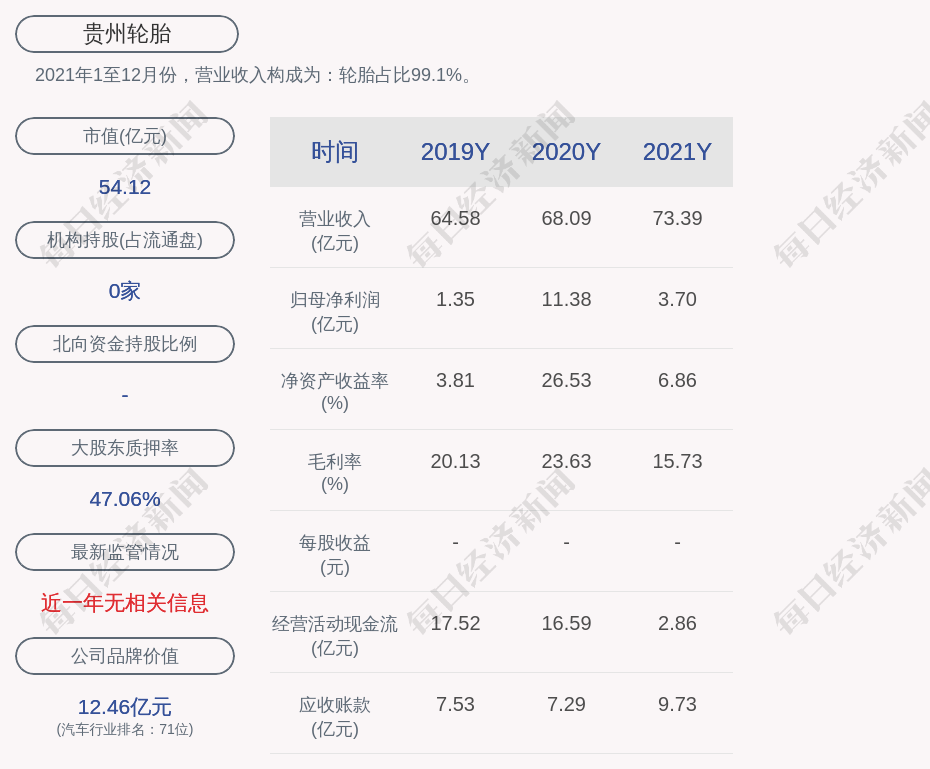This screenshot has width=930, height=769.
Task: Click the 公司品牌价值 pill
Action: [x=125, y=656]
